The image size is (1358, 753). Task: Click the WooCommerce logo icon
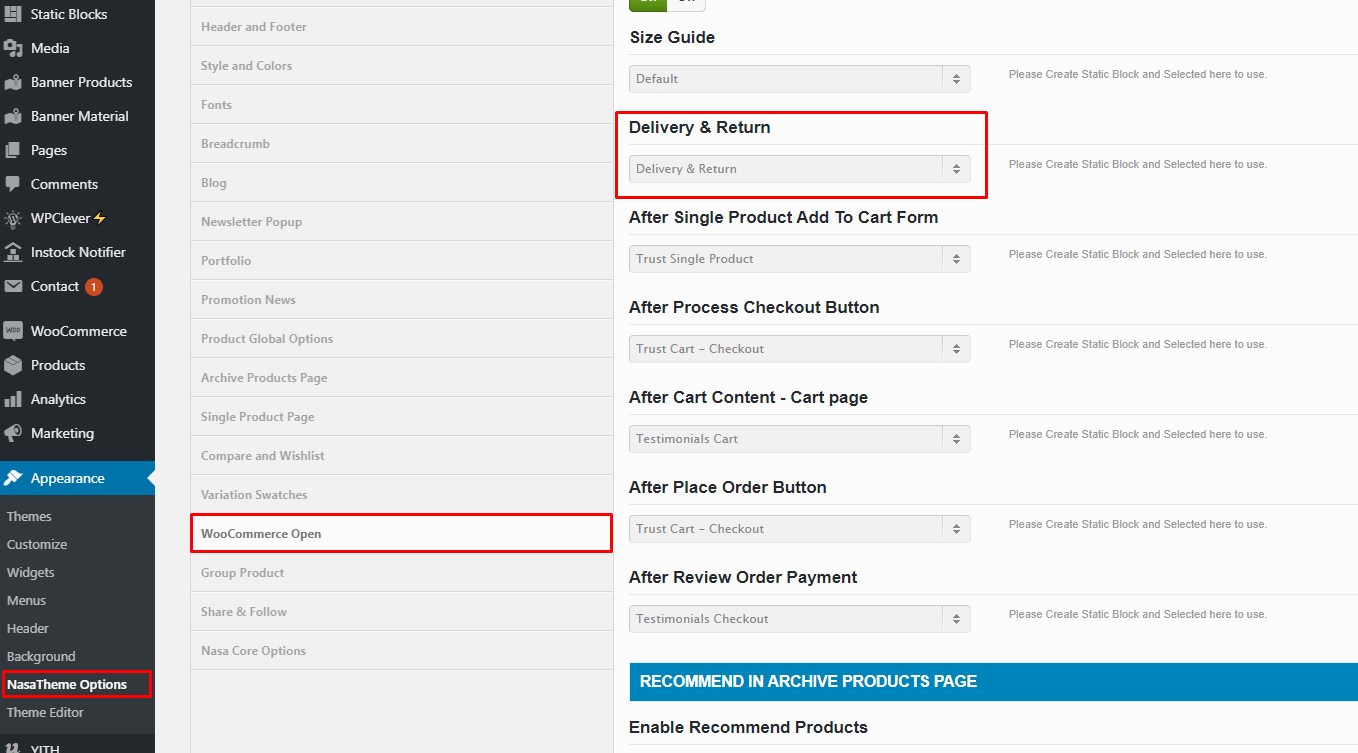point(13,331)
